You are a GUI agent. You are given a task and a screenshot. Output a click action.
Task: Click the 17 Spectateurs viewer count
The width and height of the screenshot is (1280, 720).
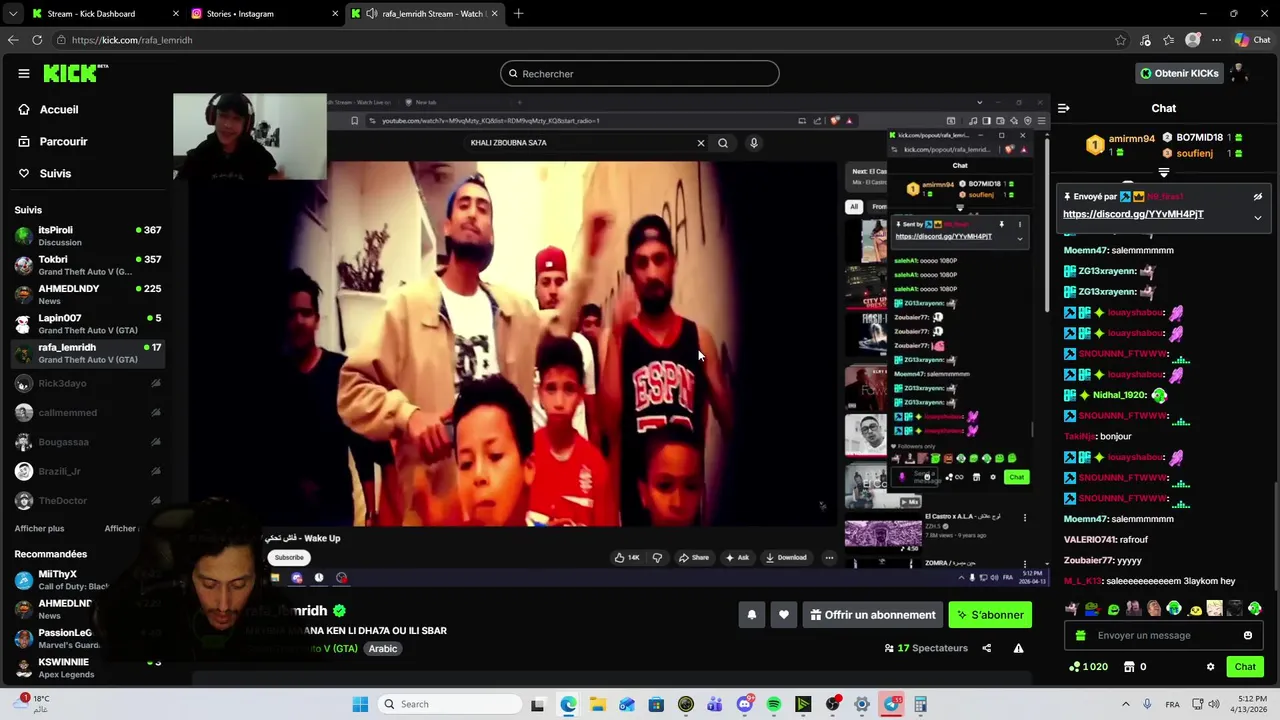coord(926,648)
